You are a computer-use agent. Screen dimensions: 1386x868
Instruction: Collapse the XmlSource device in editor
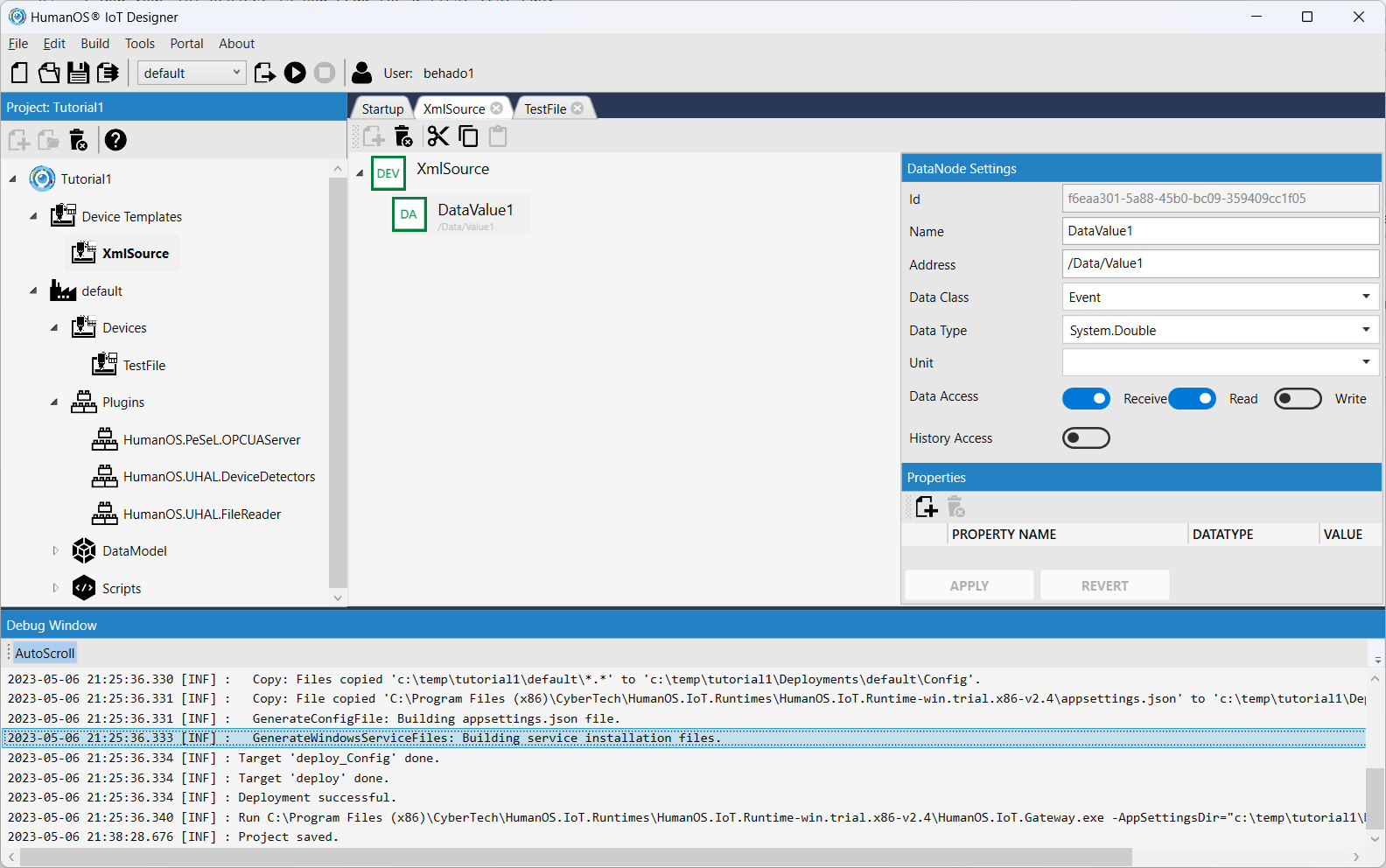360,173
